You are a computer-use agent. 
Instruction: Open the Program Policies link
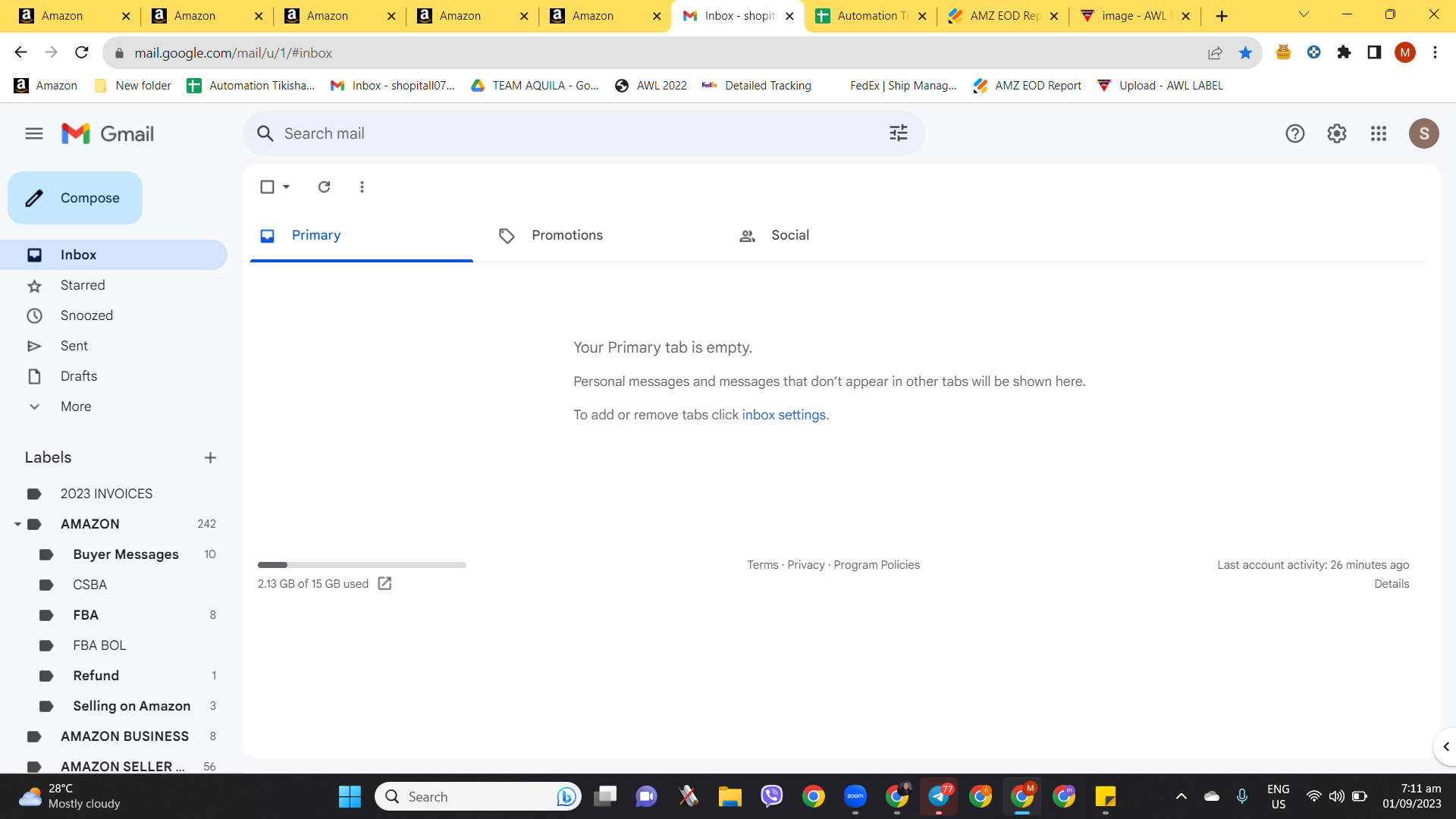[x=877, y=565]
